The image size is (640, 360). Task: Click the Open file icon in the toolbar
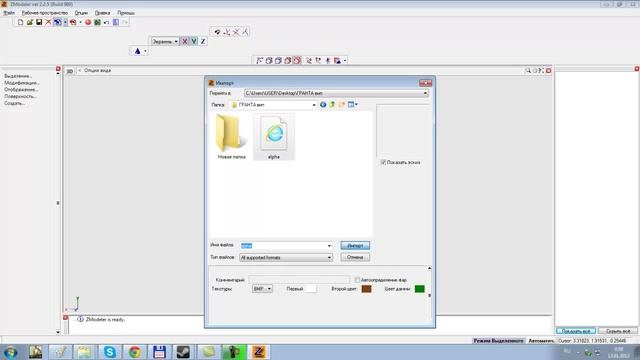[x=30, y=22]
